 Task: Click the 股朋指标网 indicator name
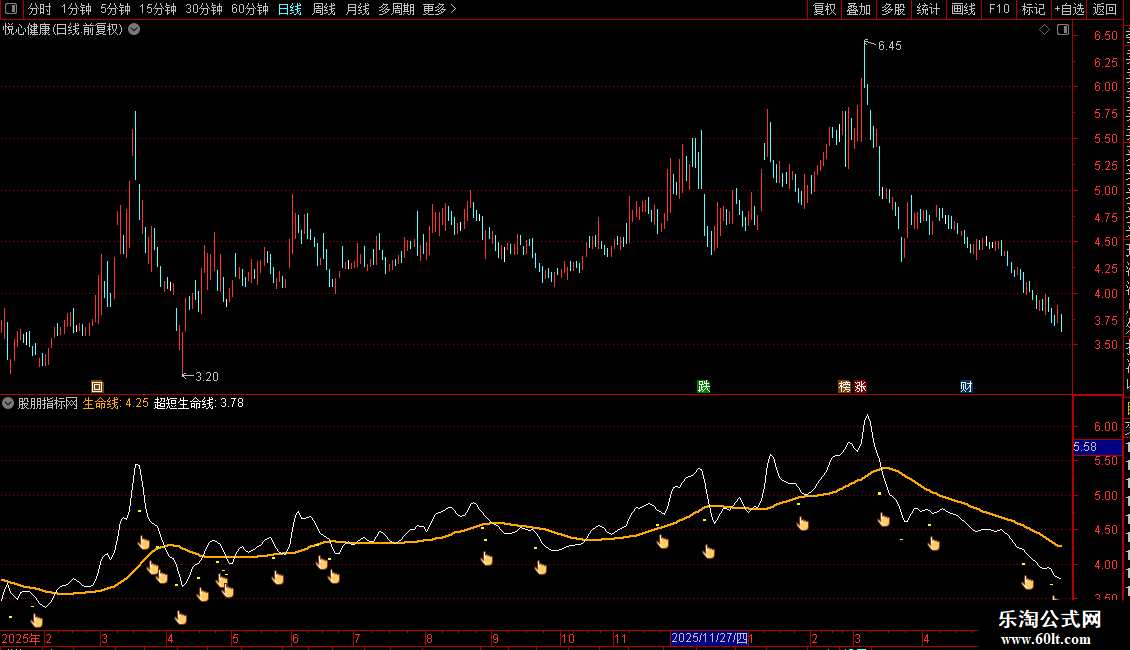pos(48,403)
